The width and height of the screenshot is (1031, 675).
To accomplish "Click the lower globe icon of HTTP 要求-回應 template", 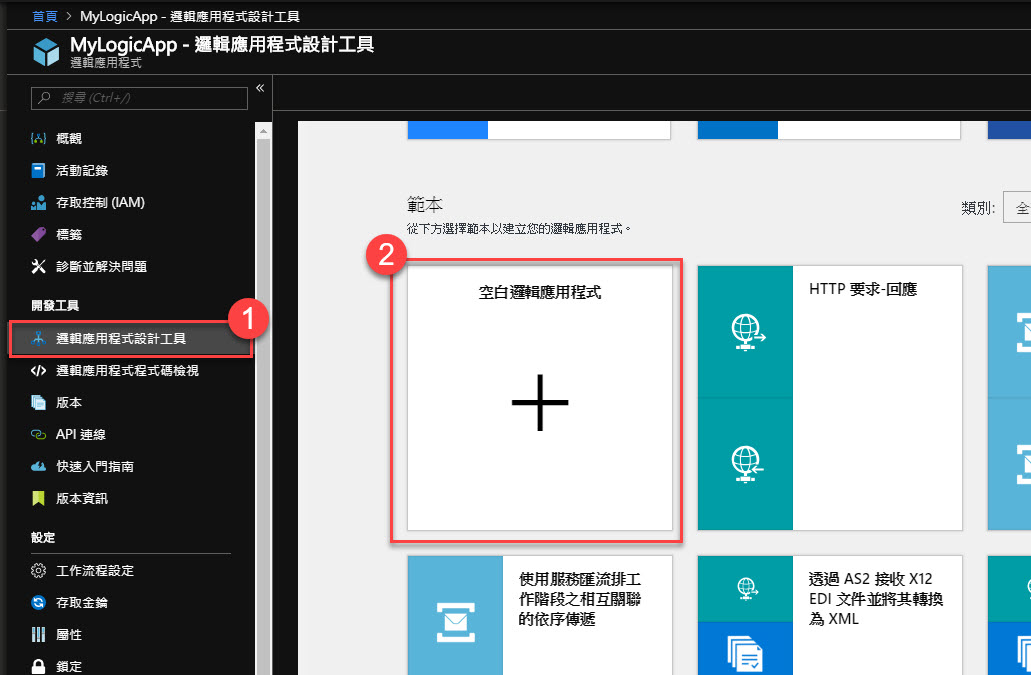I will [x=748, y=464].
